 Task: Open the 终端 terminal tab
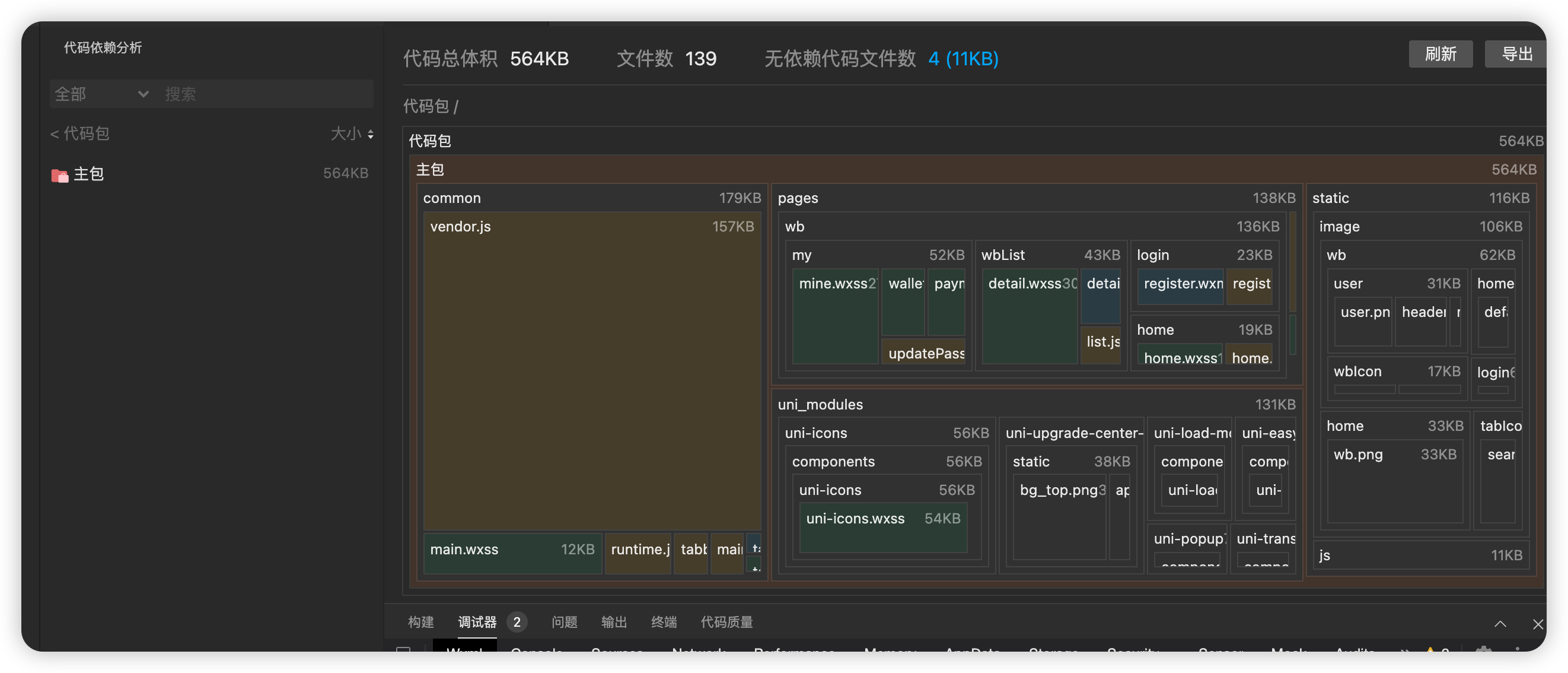click(664, 622)
